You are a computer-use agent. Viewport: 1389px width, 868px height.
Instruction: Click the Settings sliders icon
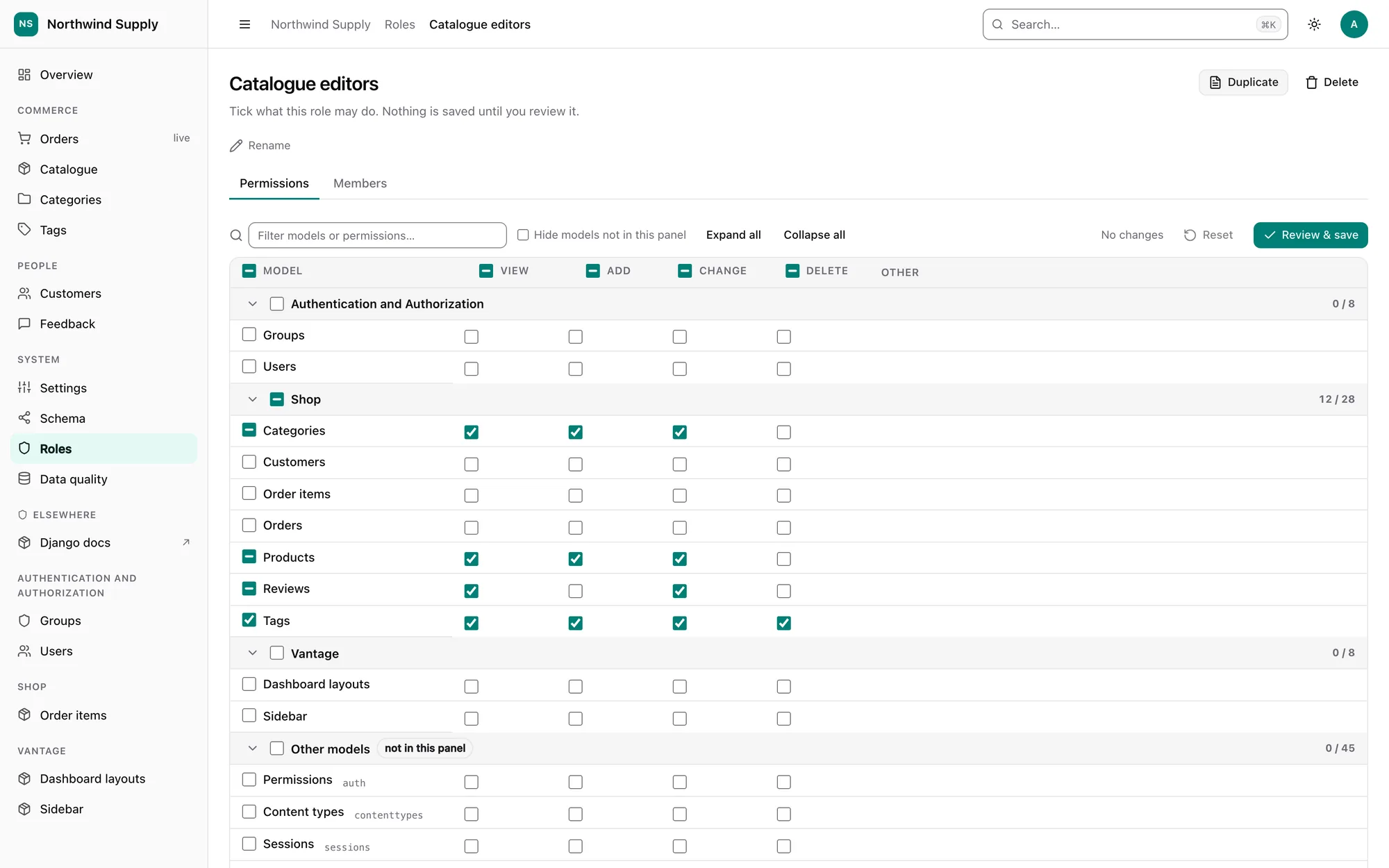pos(24,387)
